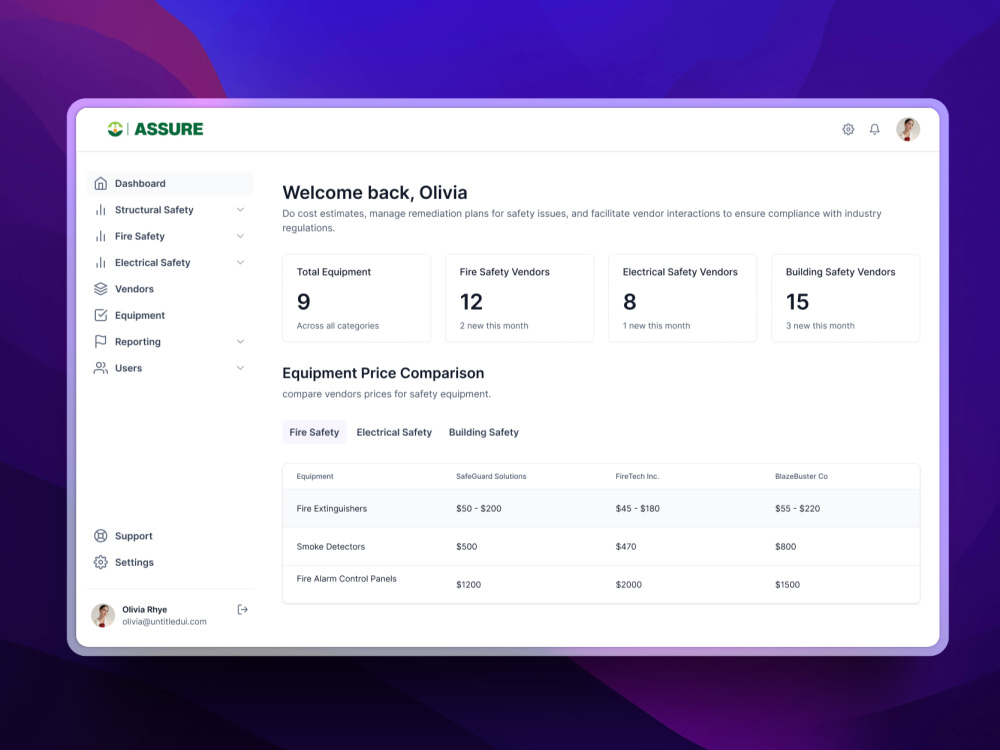Click the olivia@untitledui.com email
Screen dimensions: 1000x750
(x=165, y=622)
